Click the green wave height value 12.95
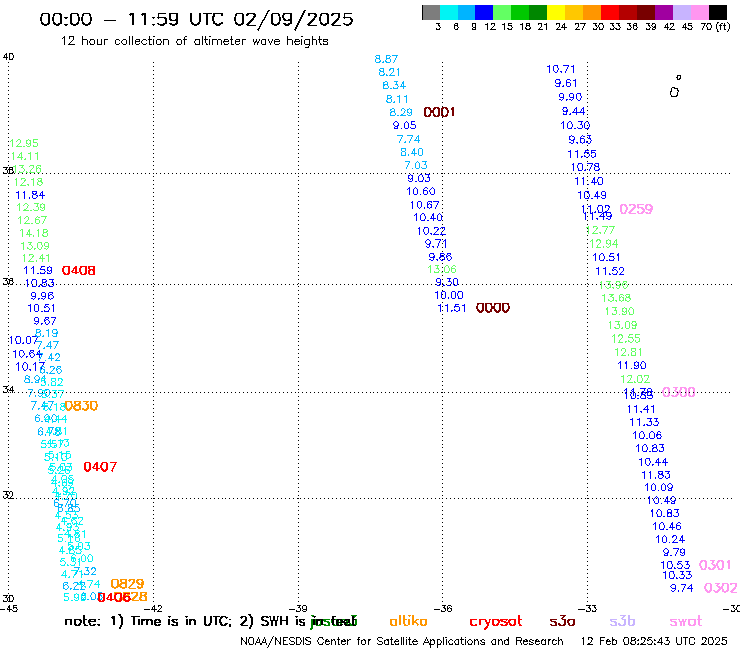 [24, 143]
